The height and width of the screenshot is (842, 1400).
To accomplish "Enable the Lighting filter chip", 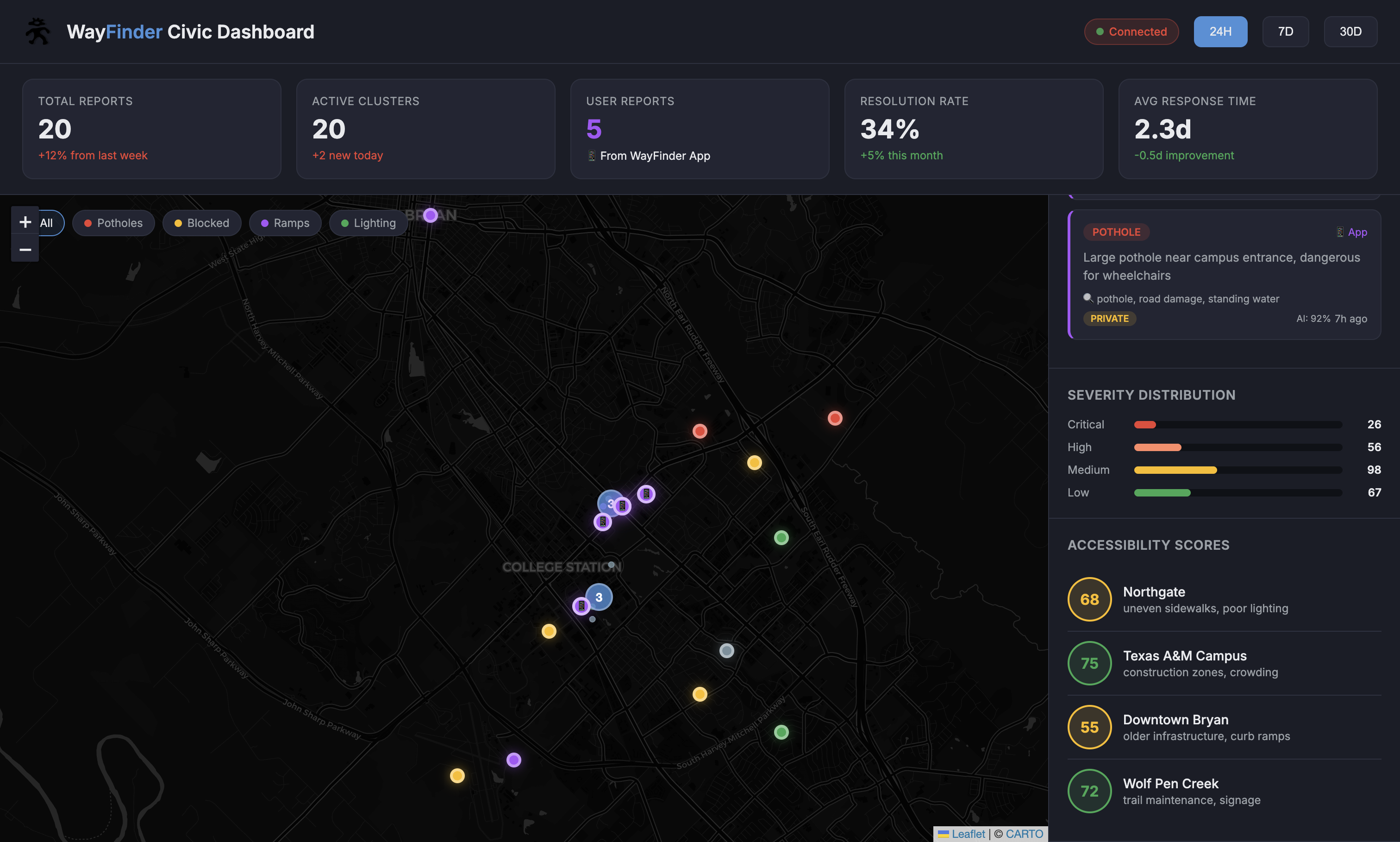I will [369, 223].
